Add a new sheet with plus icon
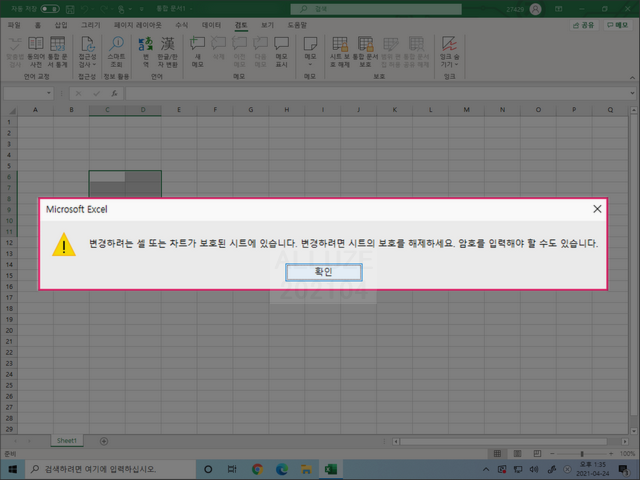 [104, 441]
